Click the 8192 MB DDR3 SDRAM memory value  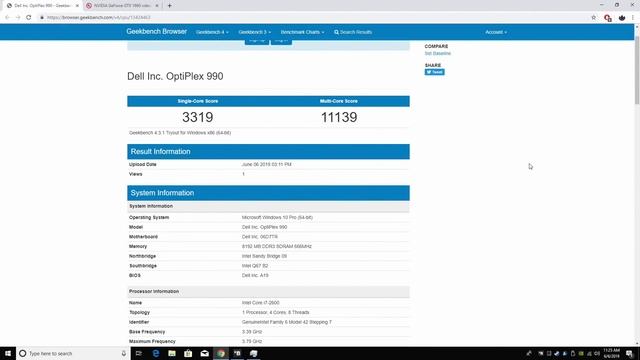click(277, 247)
